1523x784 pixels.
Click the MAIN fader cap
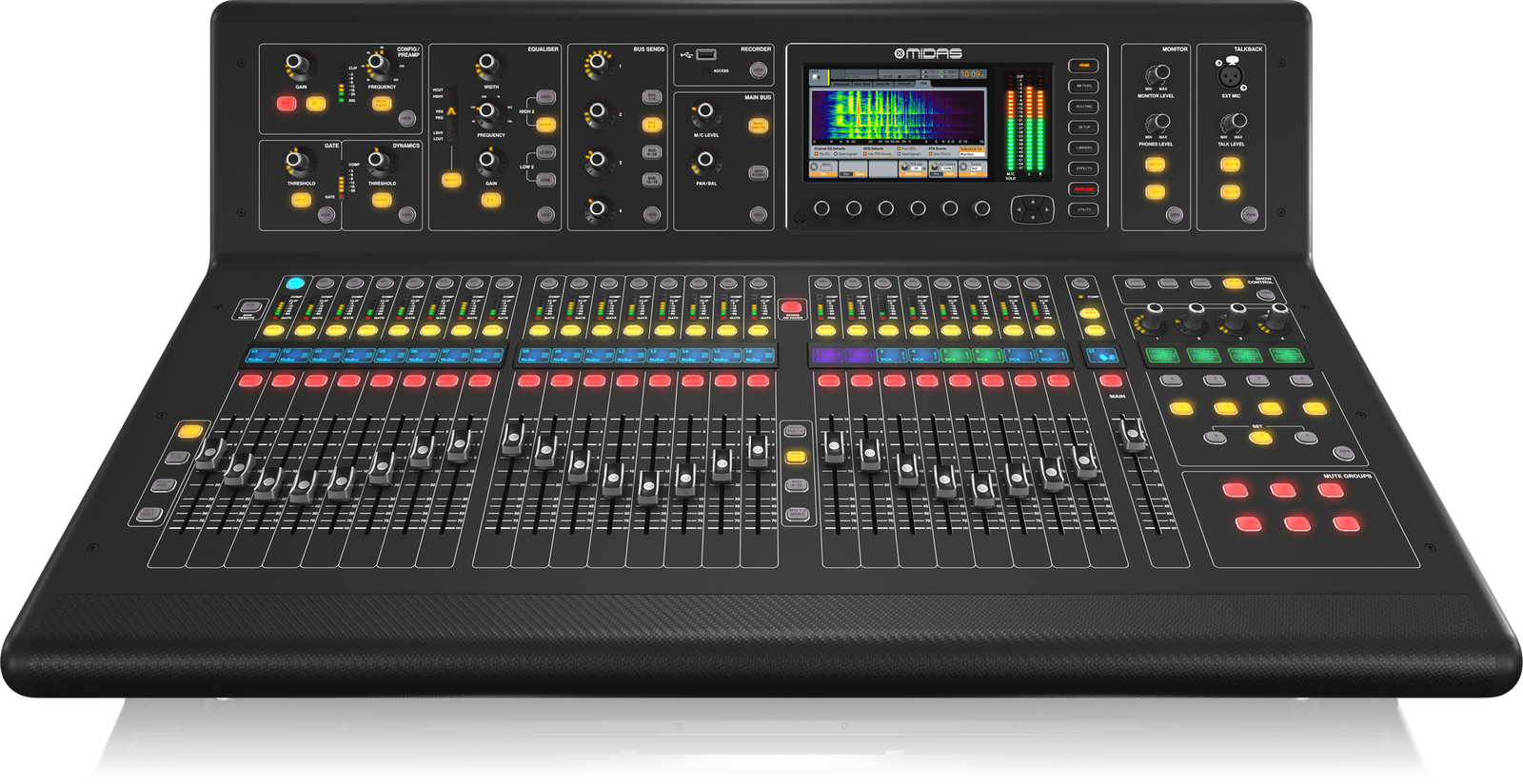(x=1133, y=435)
